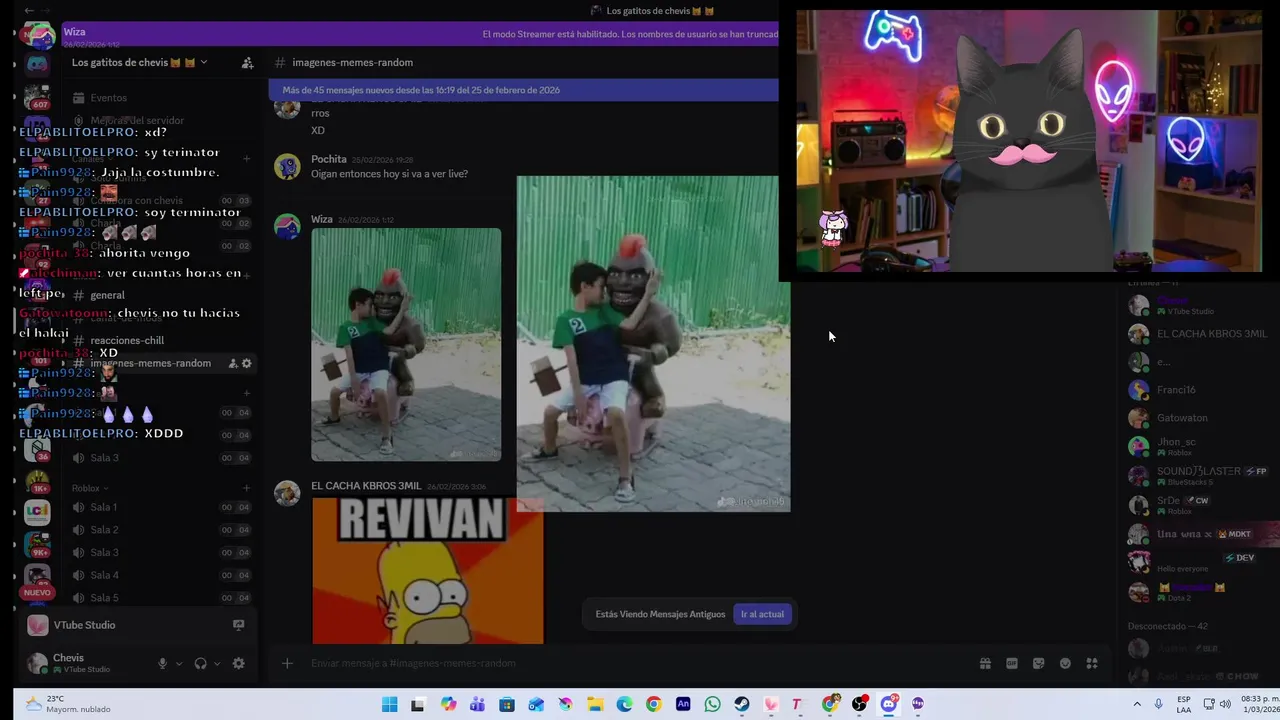Click the Ir al actual button
This screenshot has width=1280, height=720.
pyautogui.click(x=762, y=614)
